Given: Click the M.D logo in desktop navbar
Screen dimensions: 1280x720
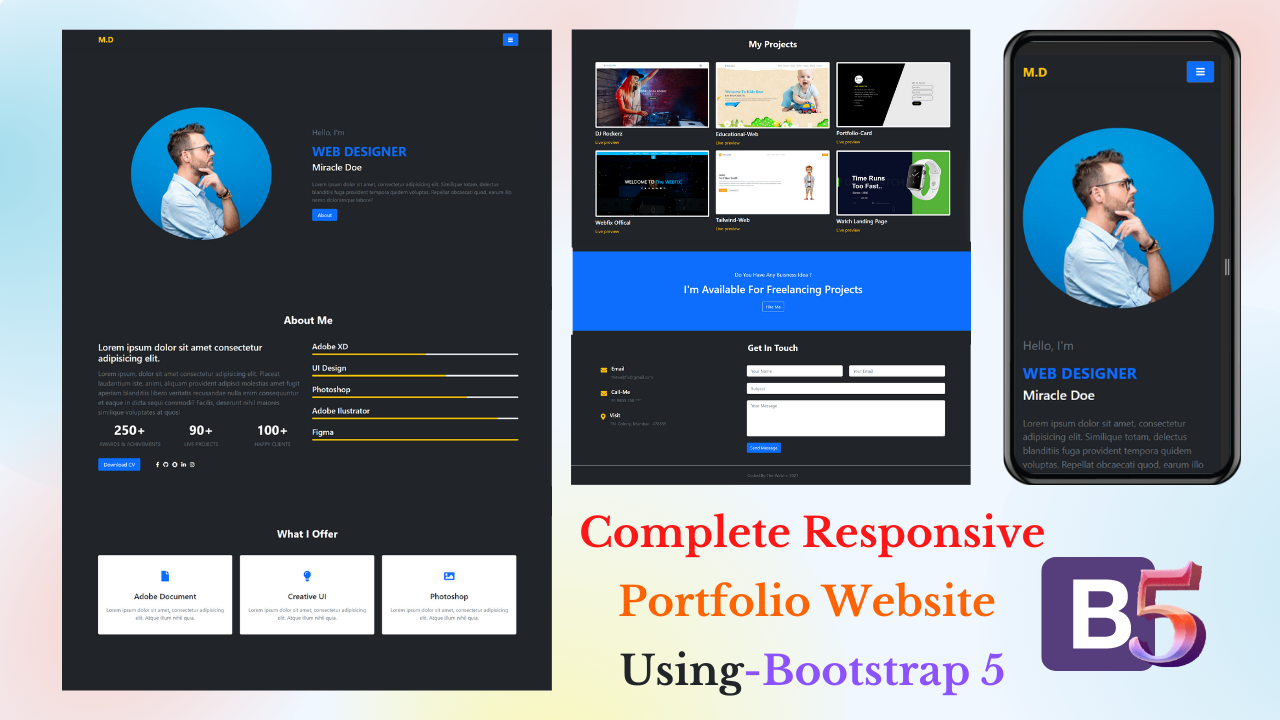Looking at the screenshot, I should [106, 40].
